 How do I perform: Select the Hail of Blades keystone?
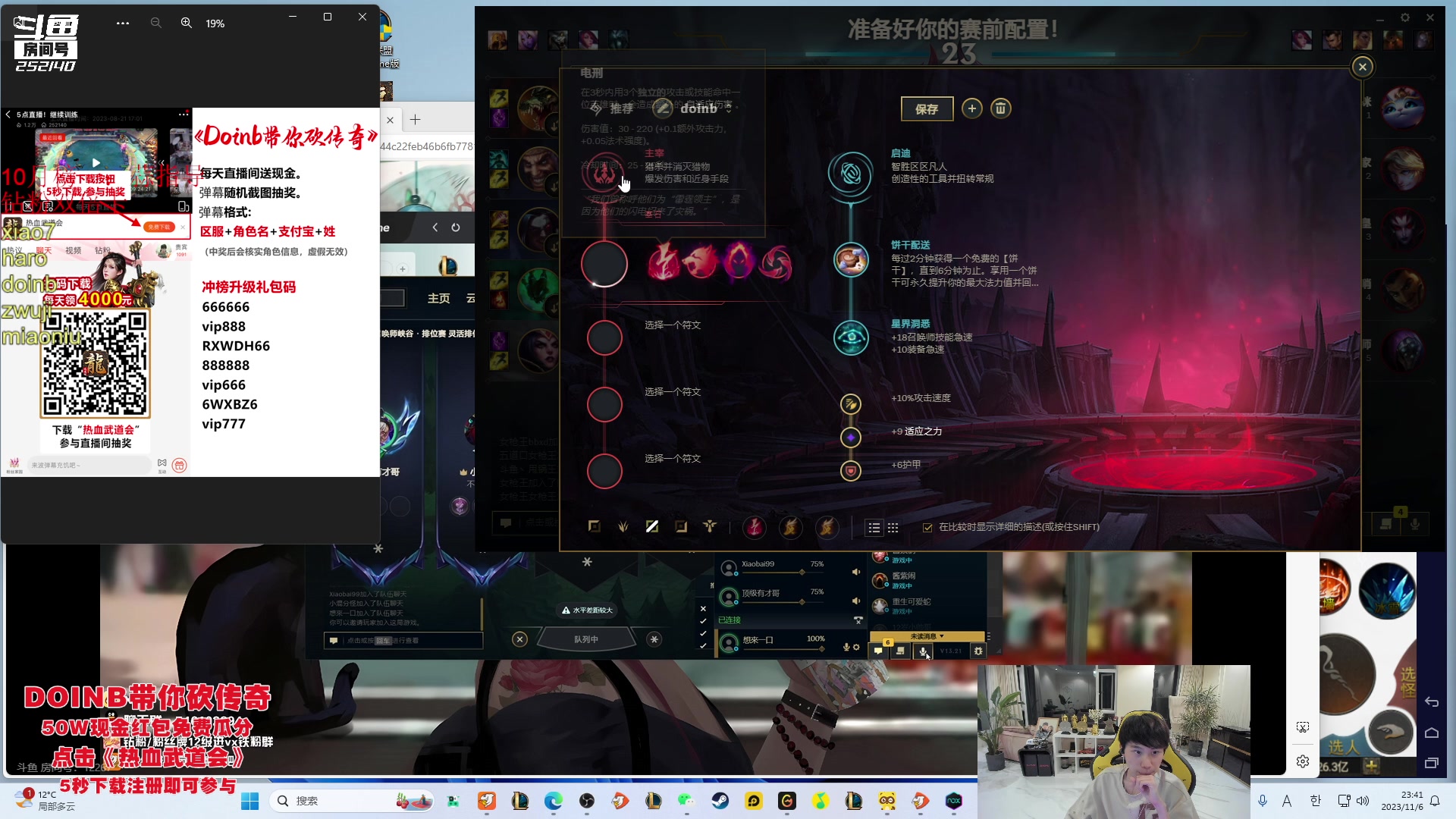click(x=776, y=263)
